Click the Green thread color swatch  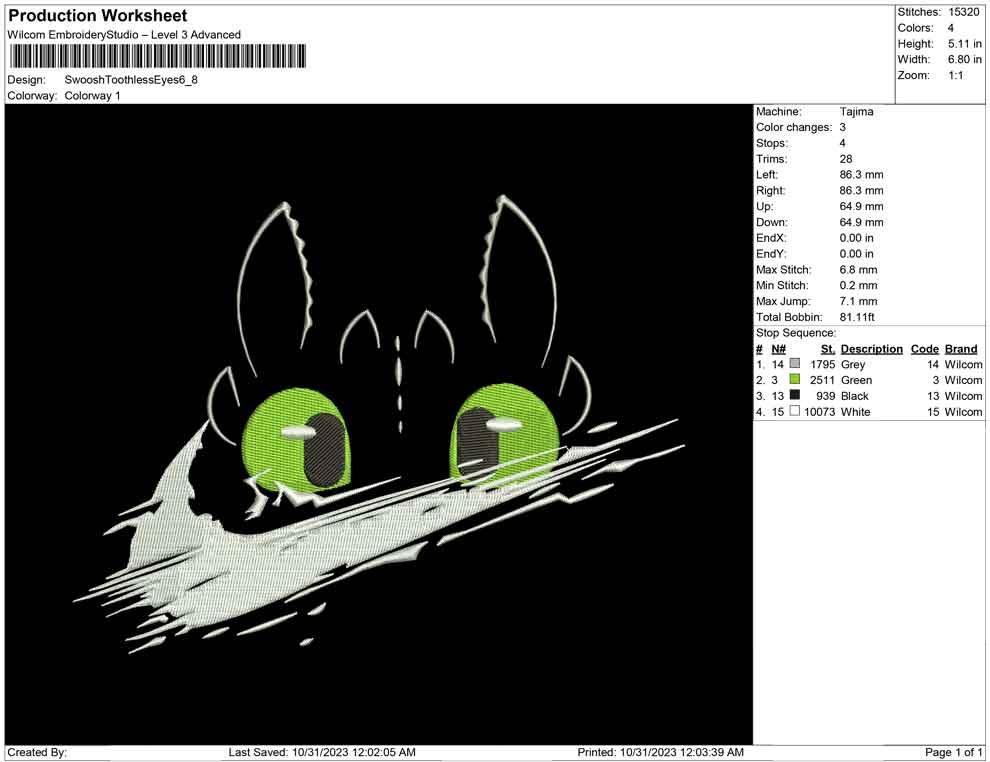(x=795, y=379)
